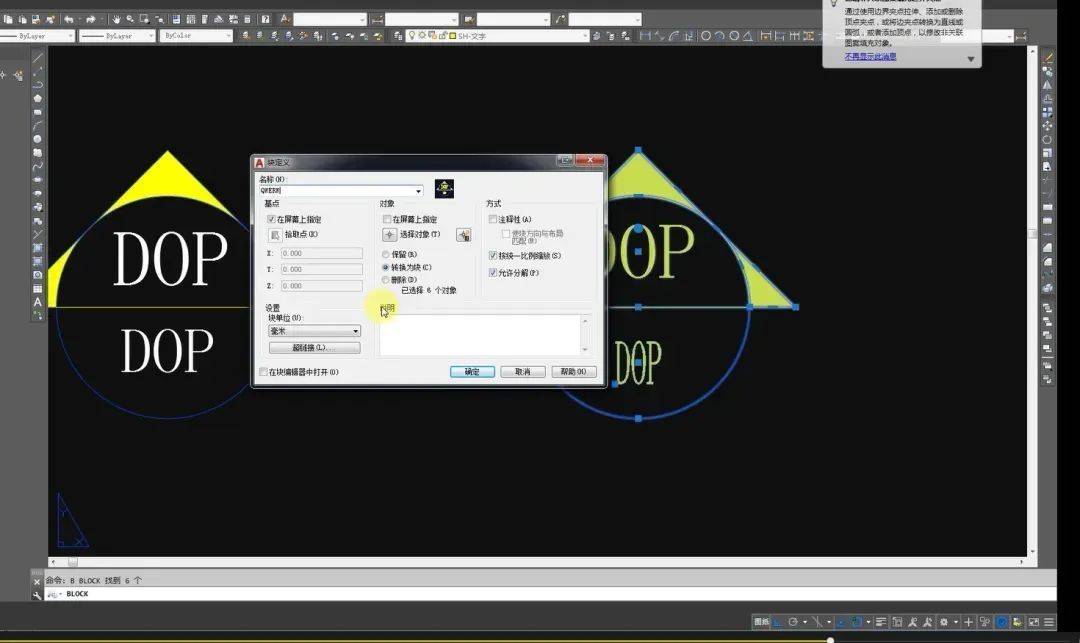
Task: Click the Undo arrow in the top toolbar
Action: tap(69, 19)
